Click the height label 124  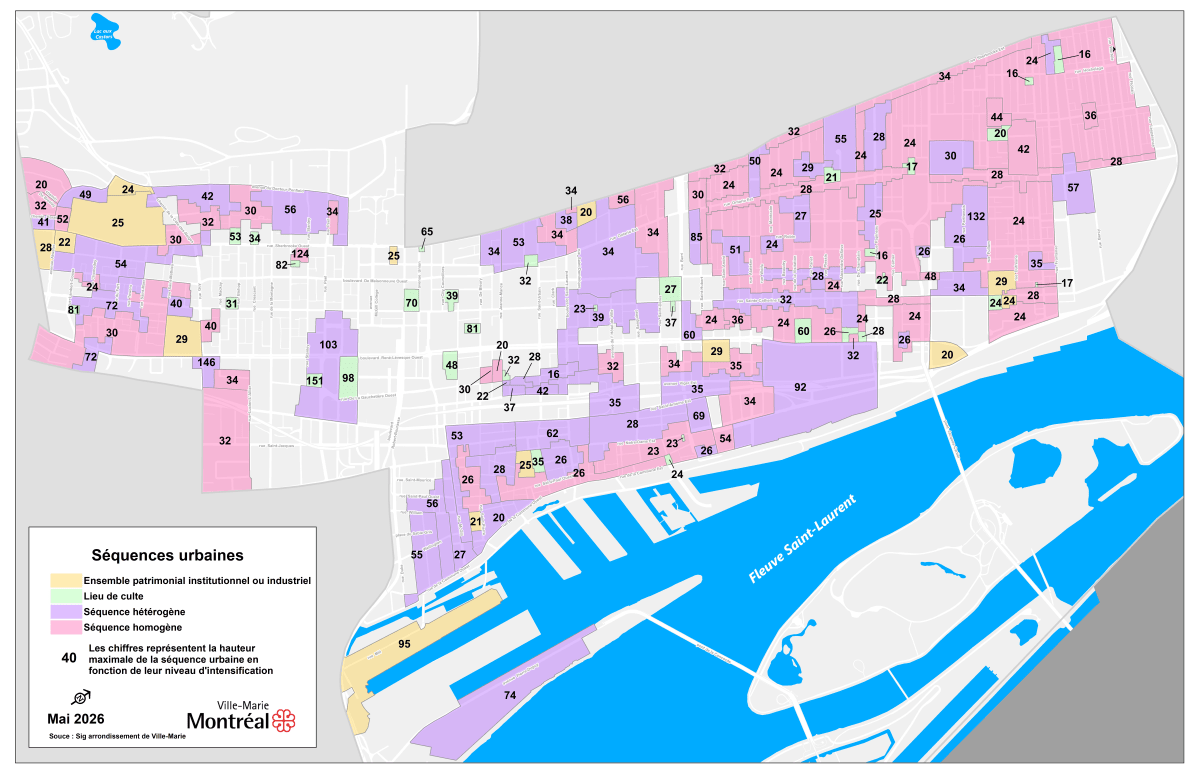click(300, 254)
